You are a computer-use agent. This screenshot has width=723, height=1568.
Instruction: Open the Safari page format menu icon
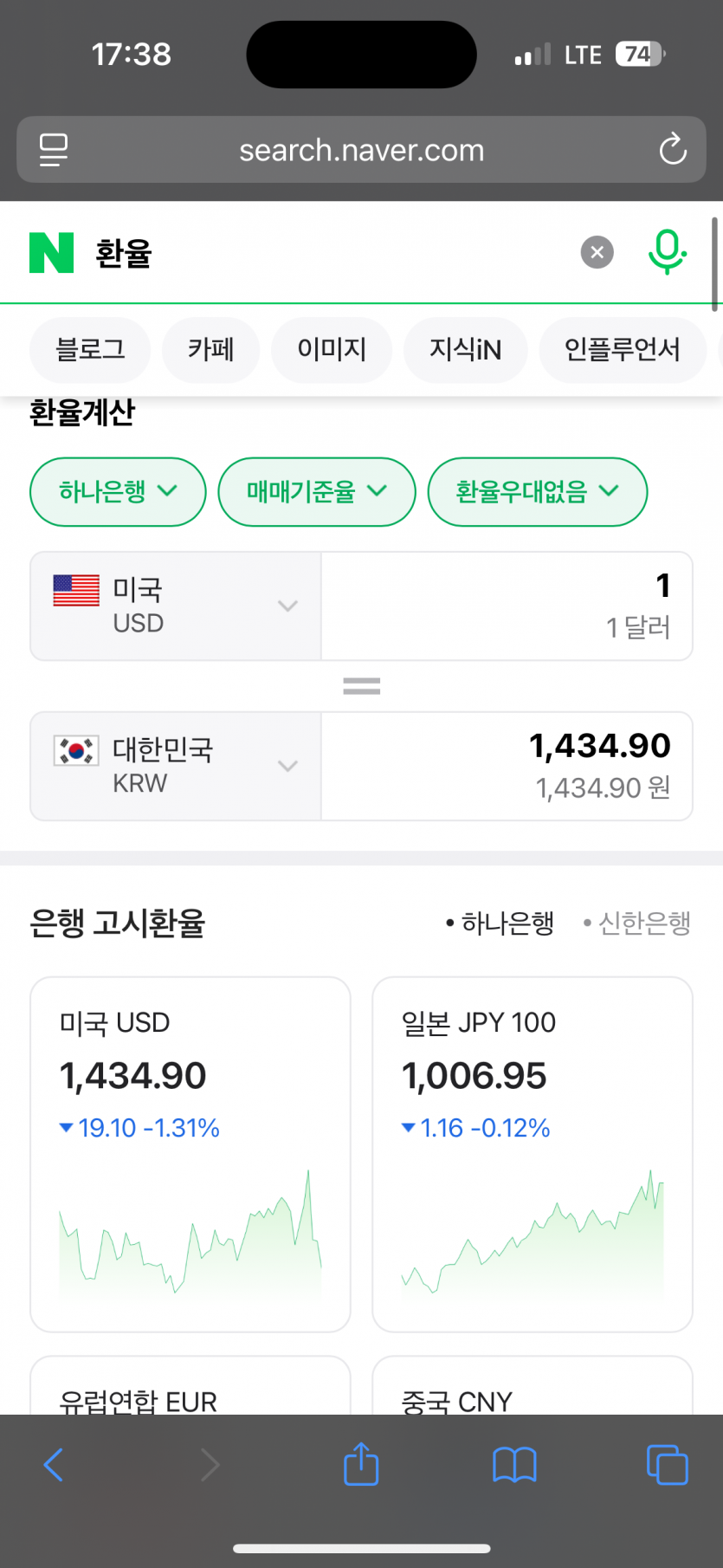pos(54,150)
